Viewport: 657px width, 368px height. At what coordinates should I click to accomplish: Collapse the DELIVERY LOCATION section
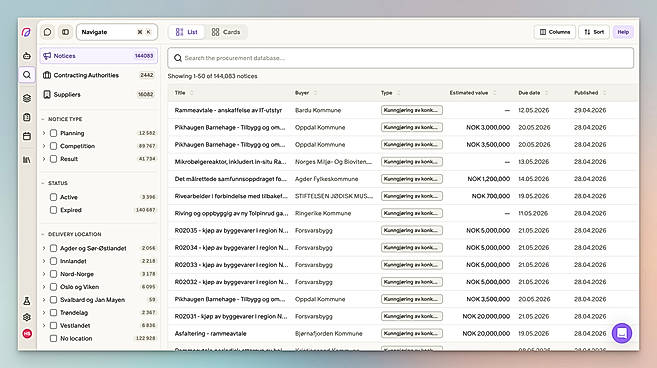coord(43,234)
